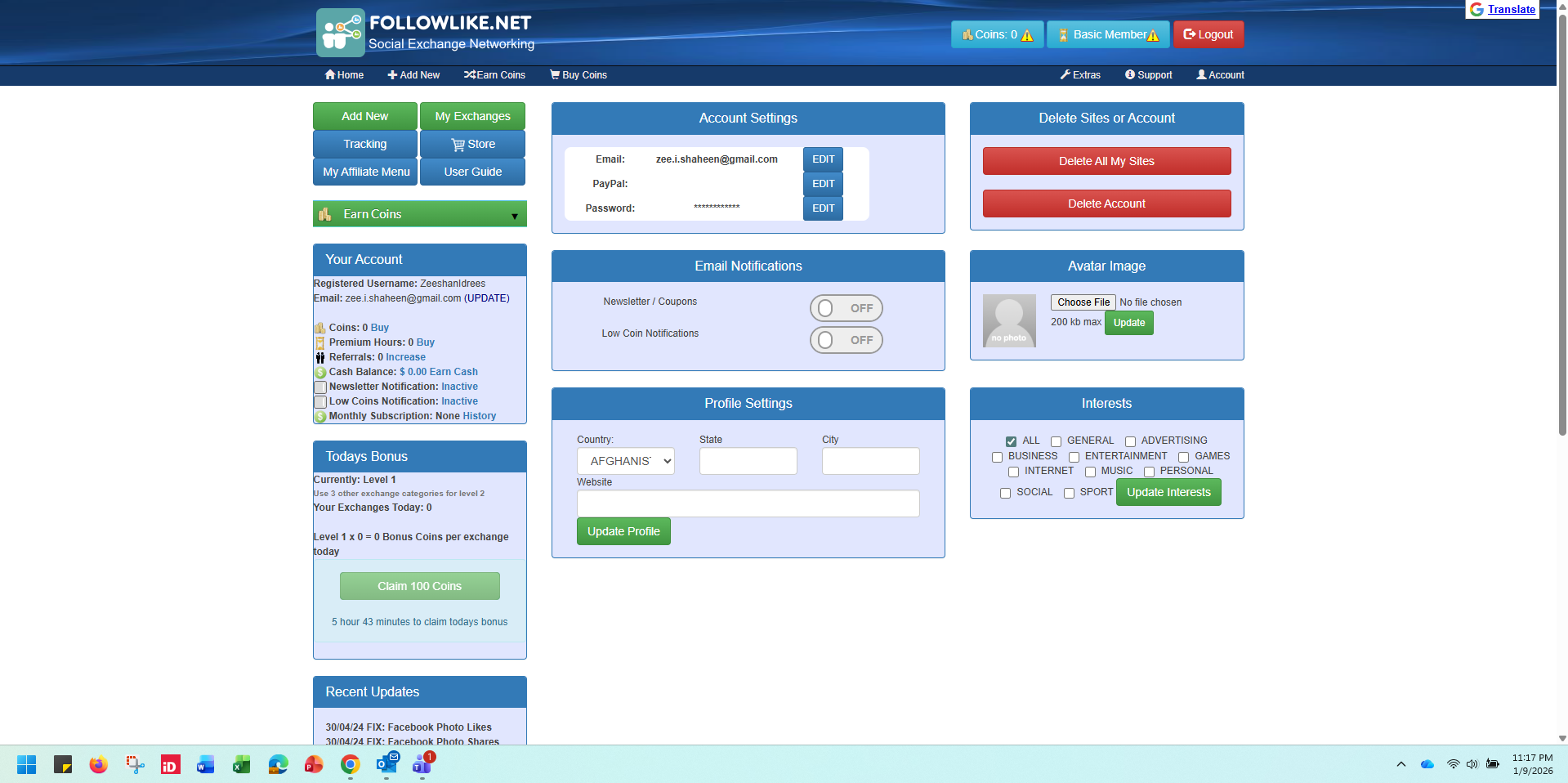Click the Google Translate icon

1476,9
